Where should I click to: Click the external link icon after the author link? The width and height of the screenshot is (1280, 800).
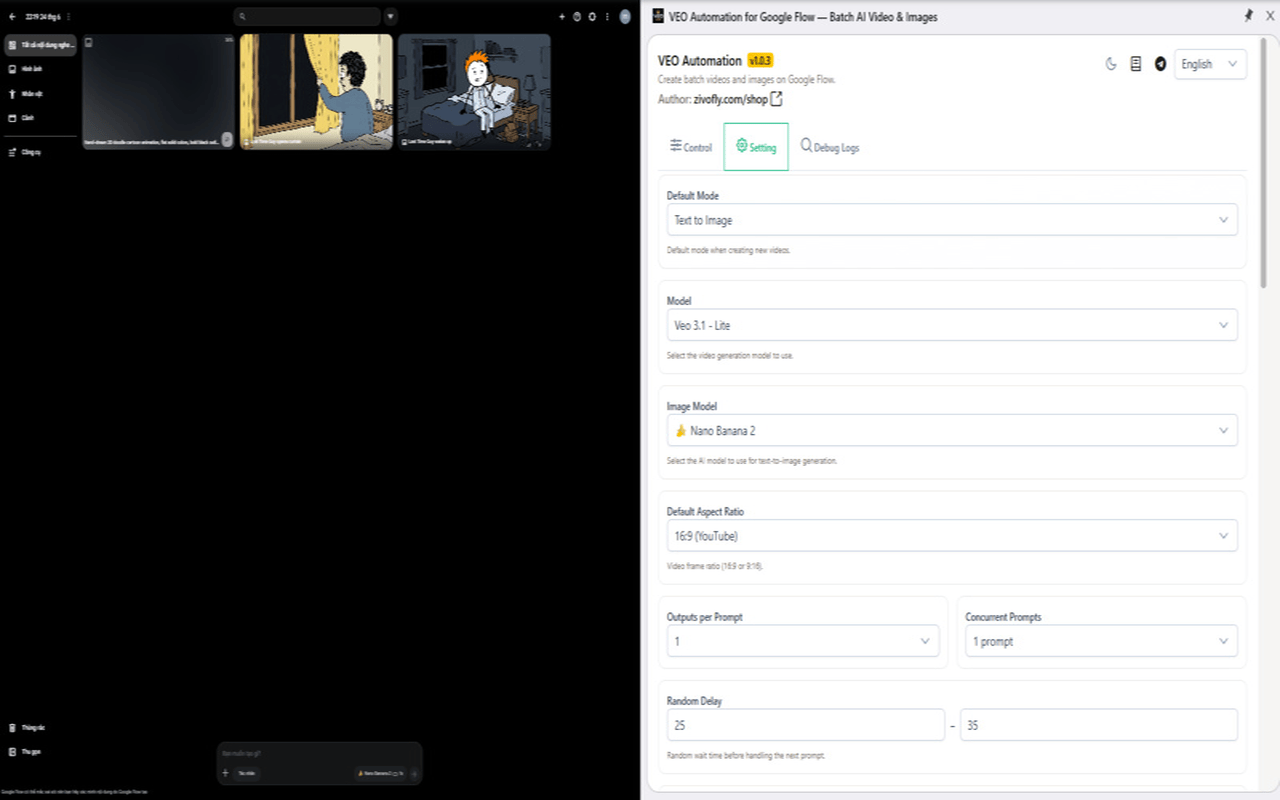pyautogui.click(x=777, y=99)
